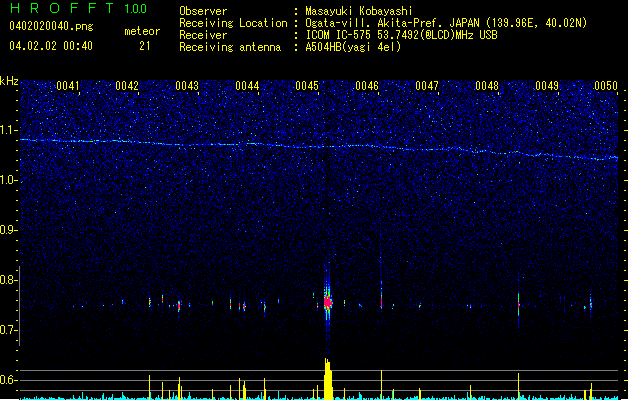Click the 1.0 kHz axis label
Viewport: 629px width, 400px height.
point(8,180)
